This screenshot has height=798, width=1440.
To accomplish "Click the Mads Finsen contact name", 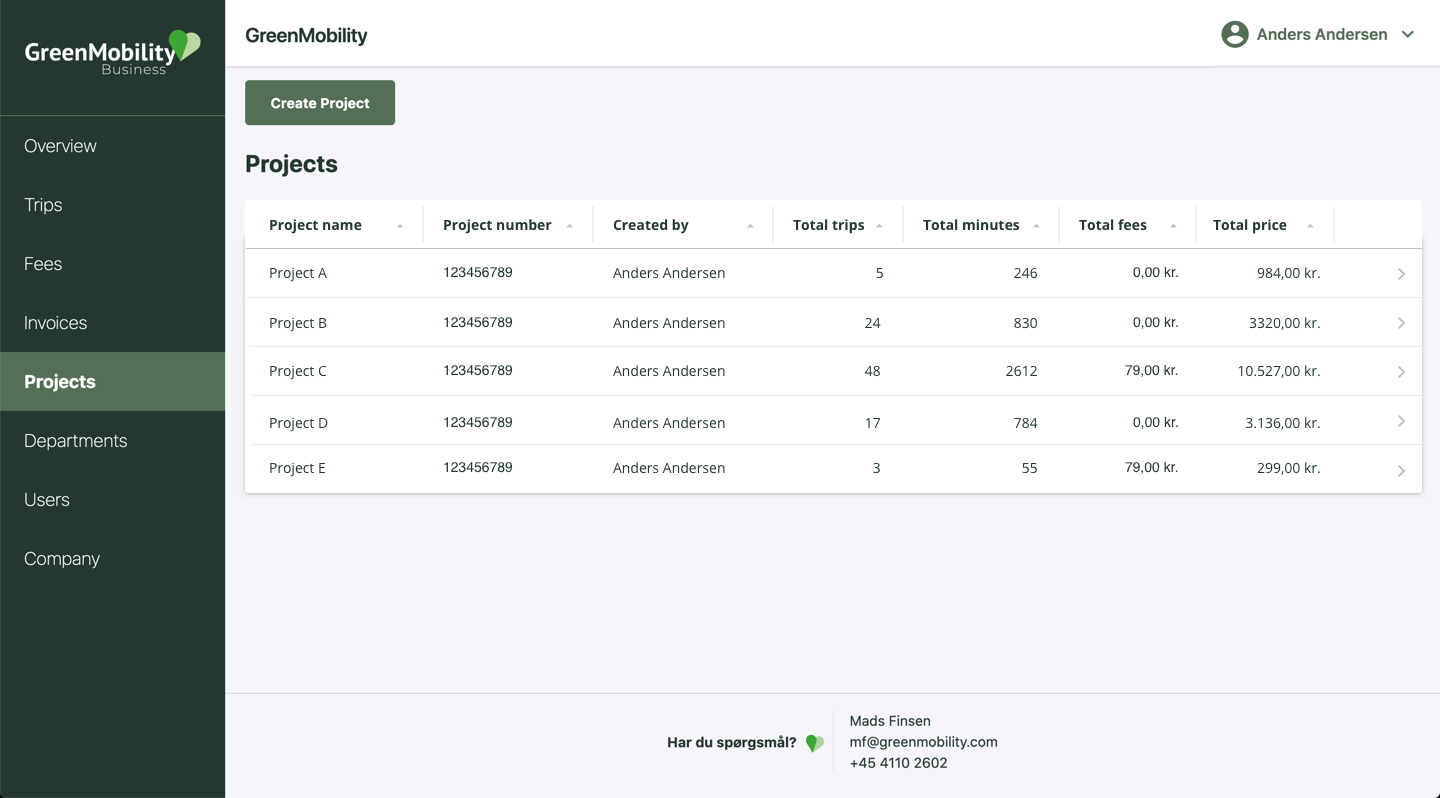I will (x=890, y=721).
